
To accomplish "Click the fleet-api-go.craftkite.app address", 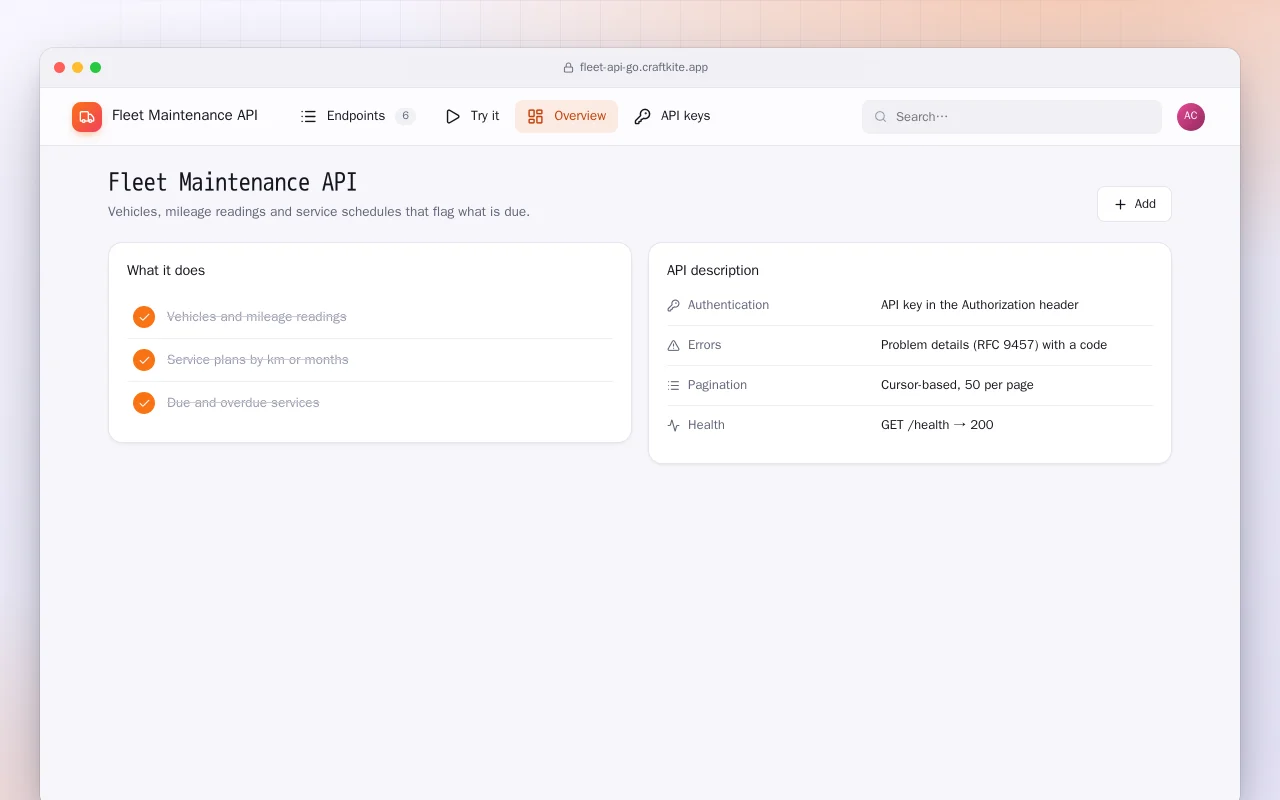I will 644,68.
